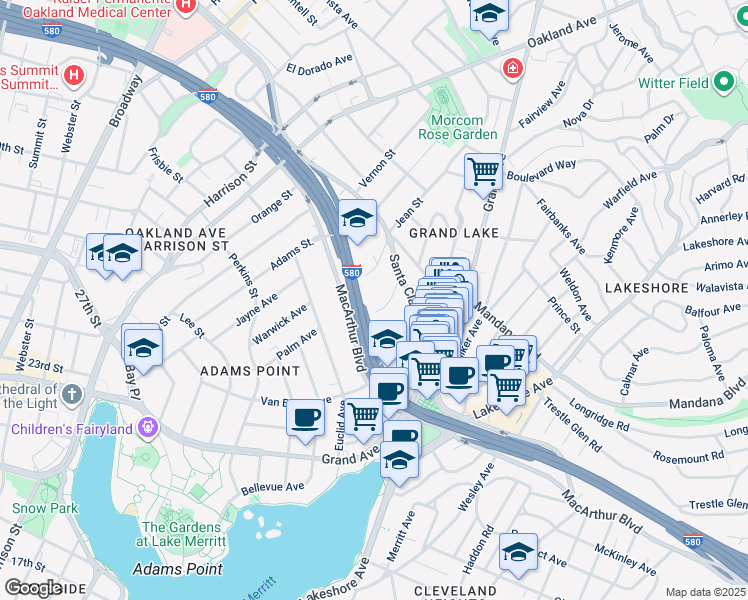Screen dimensions: 748x600
Task: Click the Summit hospital H marker
Action: tap(74, 75)
